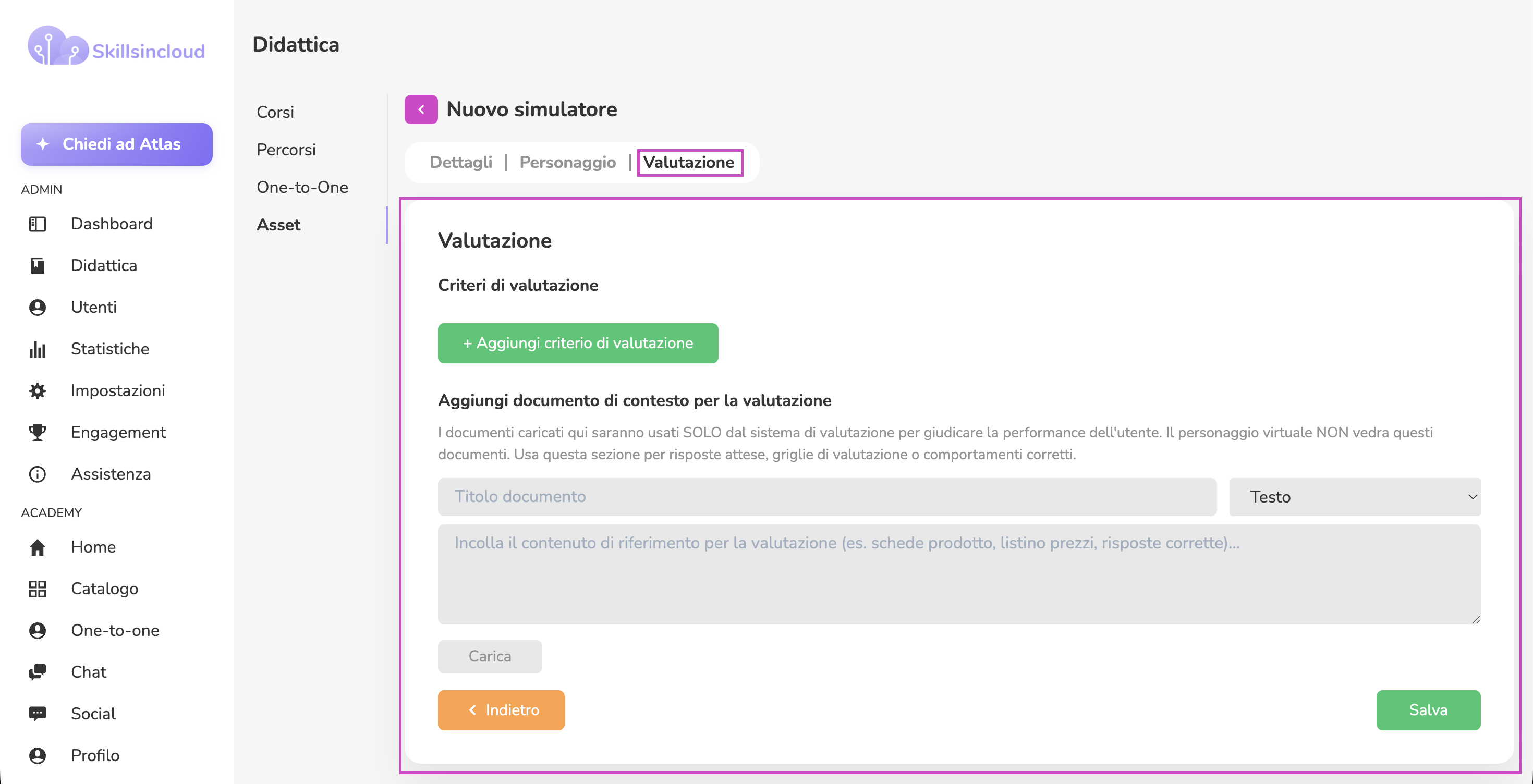
Task: Click the Didattica book icon
Action: [x=38, y=266]
